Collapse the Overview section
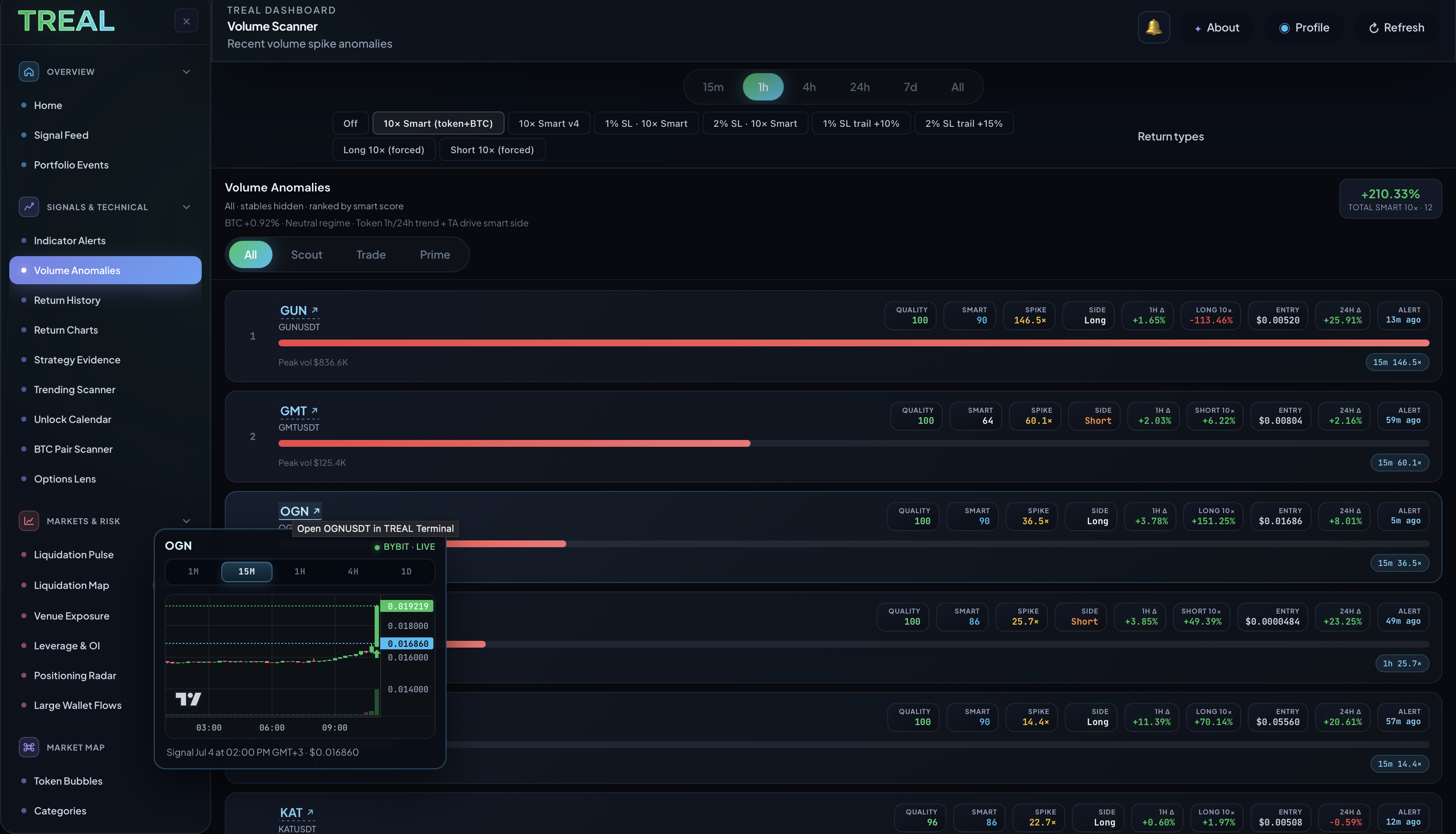1456x834 pixels. click(x=186, y=71)
